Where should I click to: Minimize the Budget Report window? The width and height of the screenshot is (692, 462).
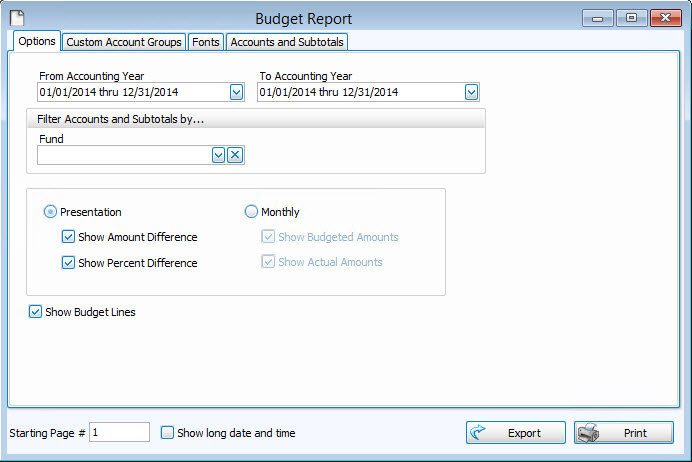click(598, 18)
